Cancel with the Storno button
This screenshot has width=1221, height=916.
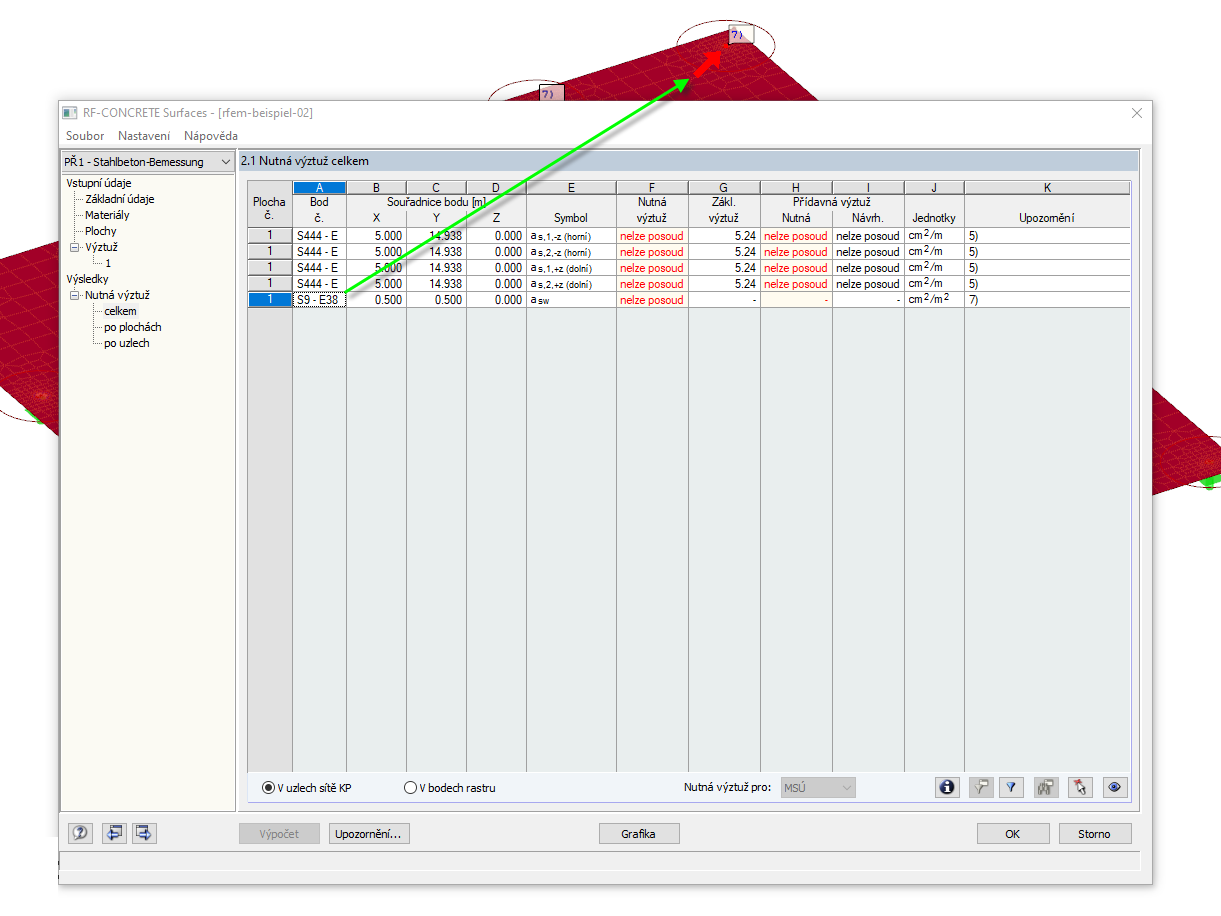[1094, 833]
